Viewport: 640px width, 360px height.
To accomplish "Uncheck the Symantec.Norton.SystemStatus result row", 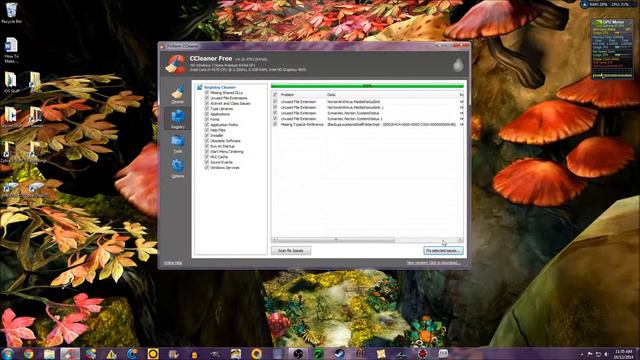I will [x=275, y=113].
